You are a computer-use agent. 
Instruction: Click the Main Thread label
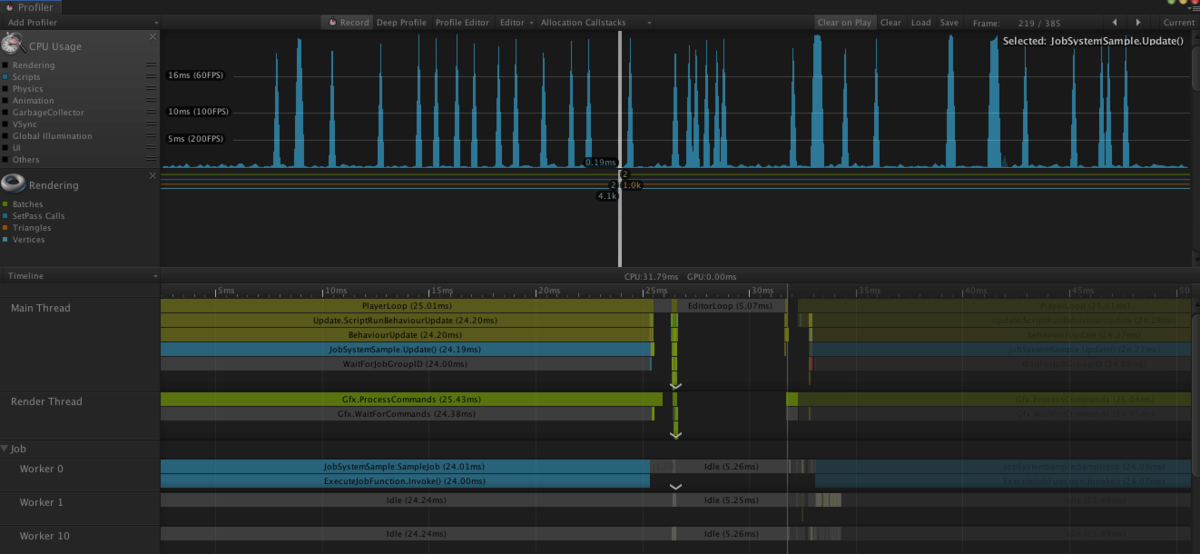(x=40, y=308)
